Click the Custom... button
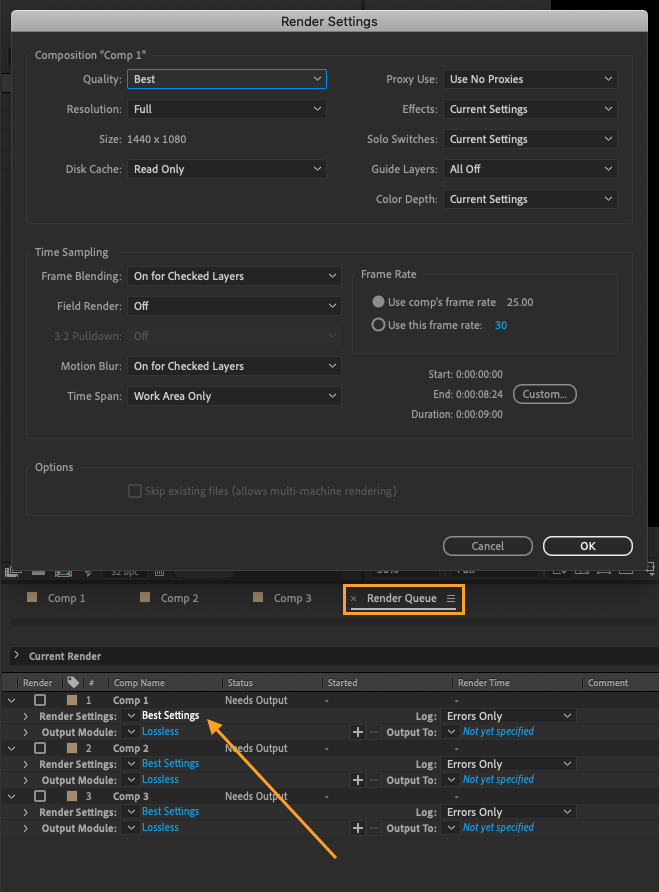This screenshot has width=659, height=892. pyautogui.click(x=545, y=394)
